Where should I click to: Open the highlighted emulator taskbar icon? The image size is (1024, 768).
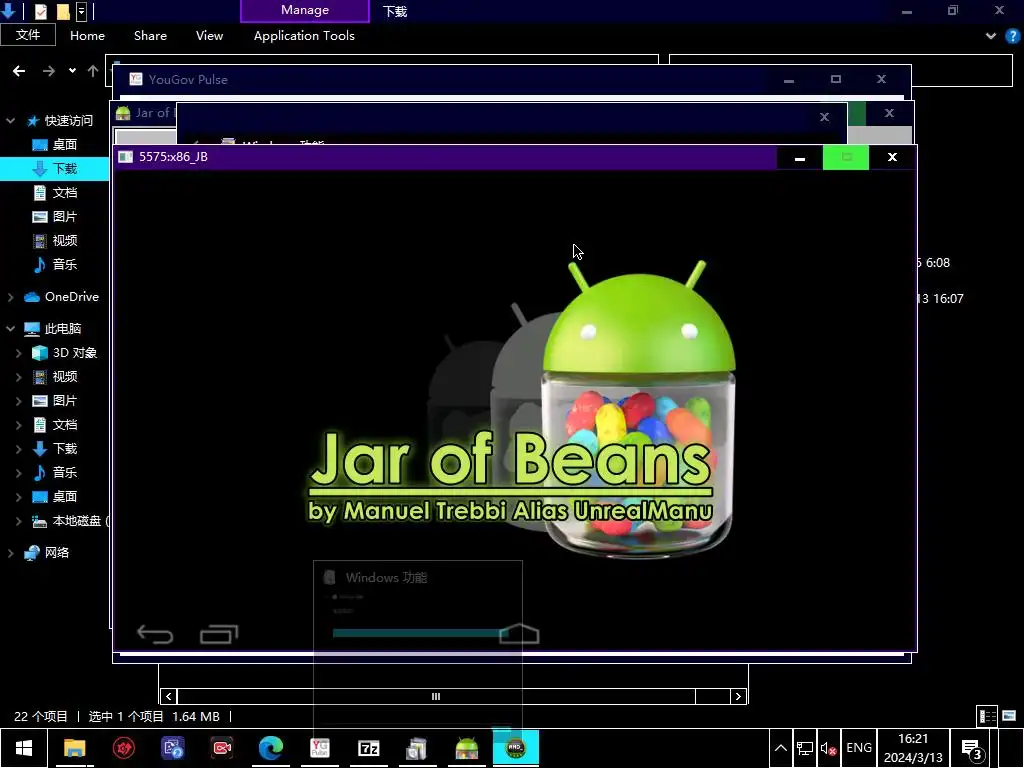pyautogui.click(x=515, y=748)
